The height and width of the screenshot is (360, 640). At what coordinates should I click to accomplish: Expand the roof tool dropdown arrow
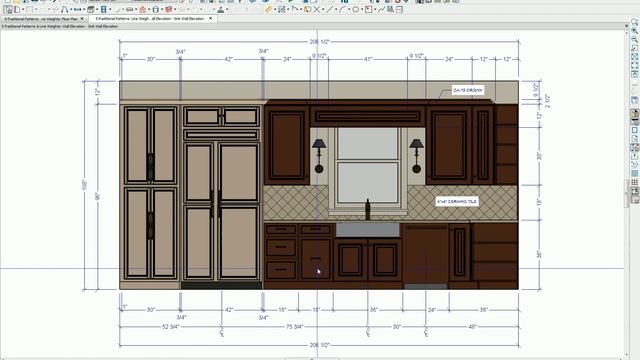click(149, 9)
